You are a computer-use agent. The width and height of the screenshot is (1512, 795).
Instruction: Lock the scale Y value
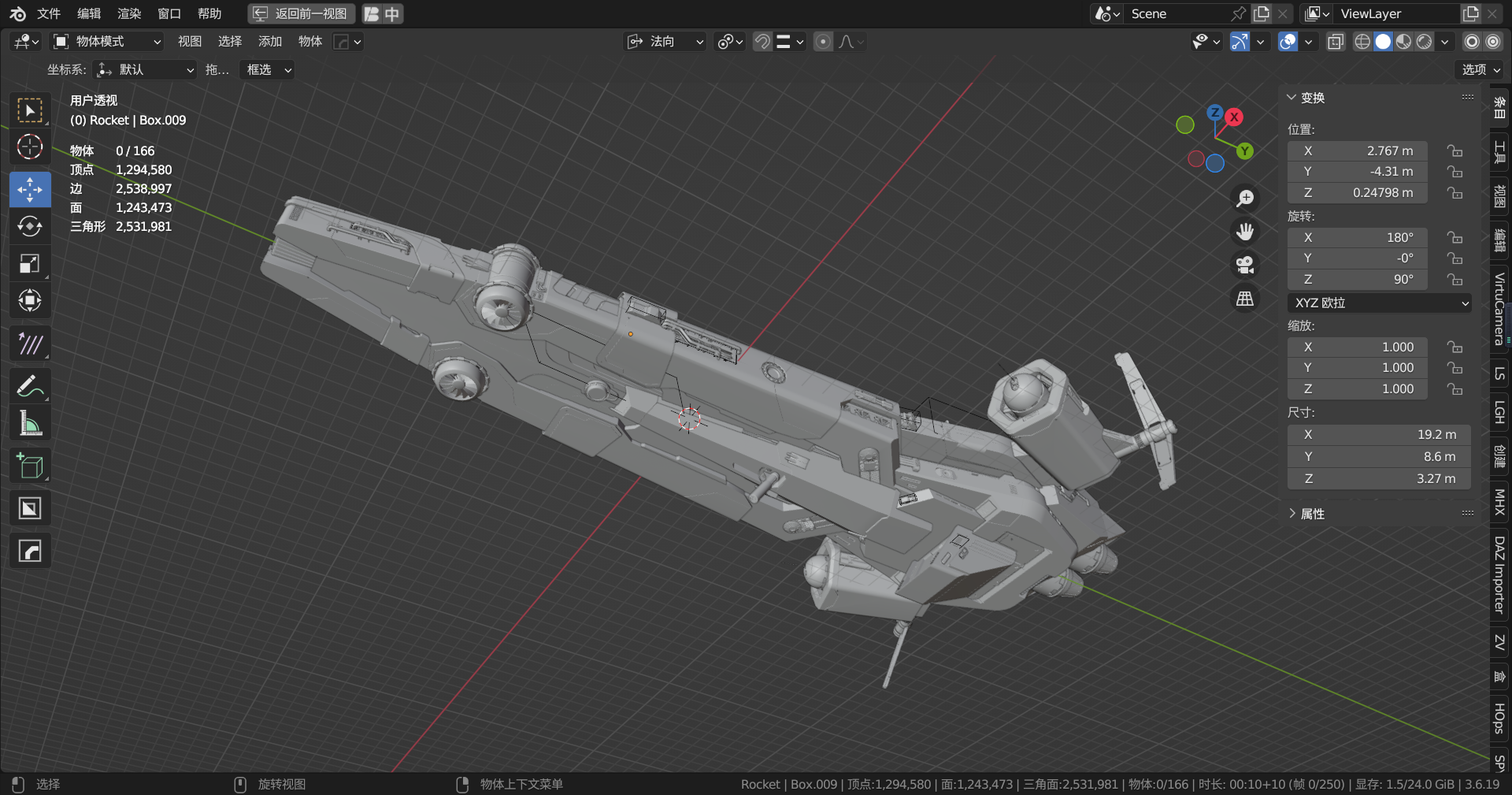point(1455,368)
